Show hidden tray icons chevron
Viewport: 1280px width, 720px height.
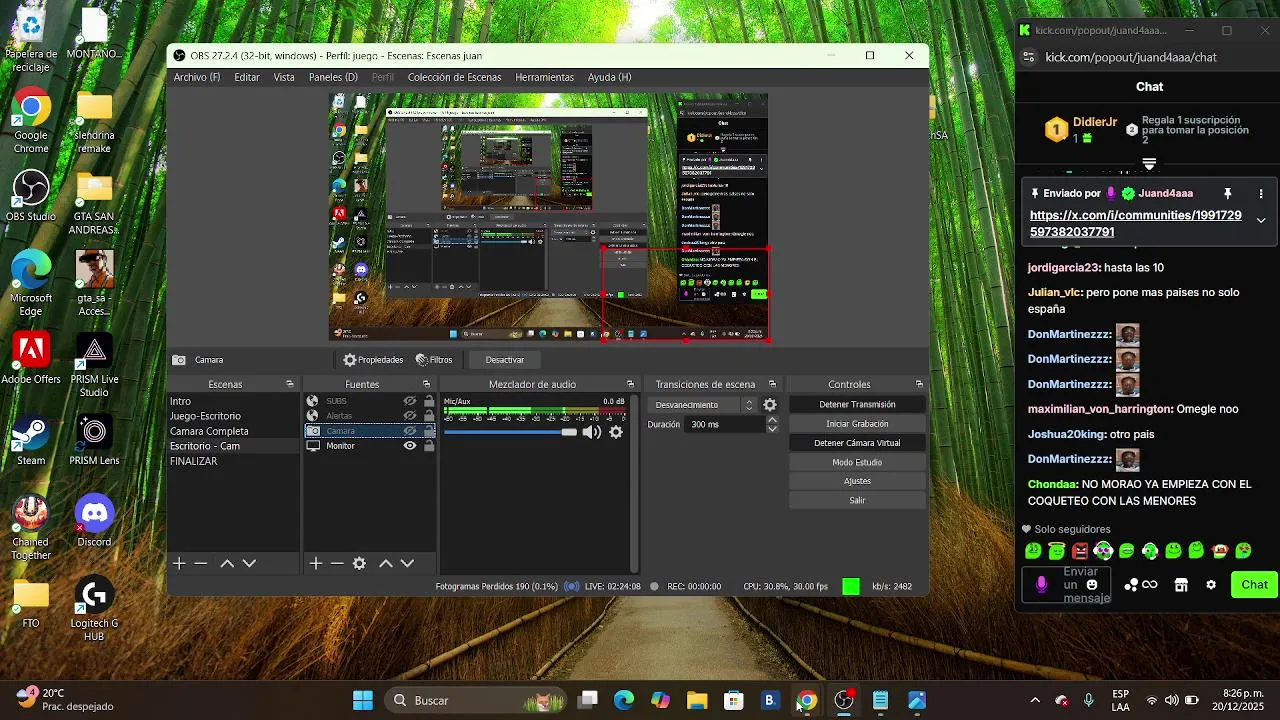[1035, 700]
